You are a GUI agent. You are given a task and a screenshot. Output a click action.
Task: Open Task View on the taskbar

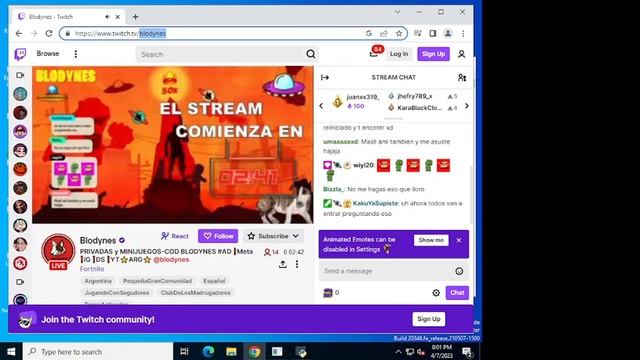click(x=184, y=351)
